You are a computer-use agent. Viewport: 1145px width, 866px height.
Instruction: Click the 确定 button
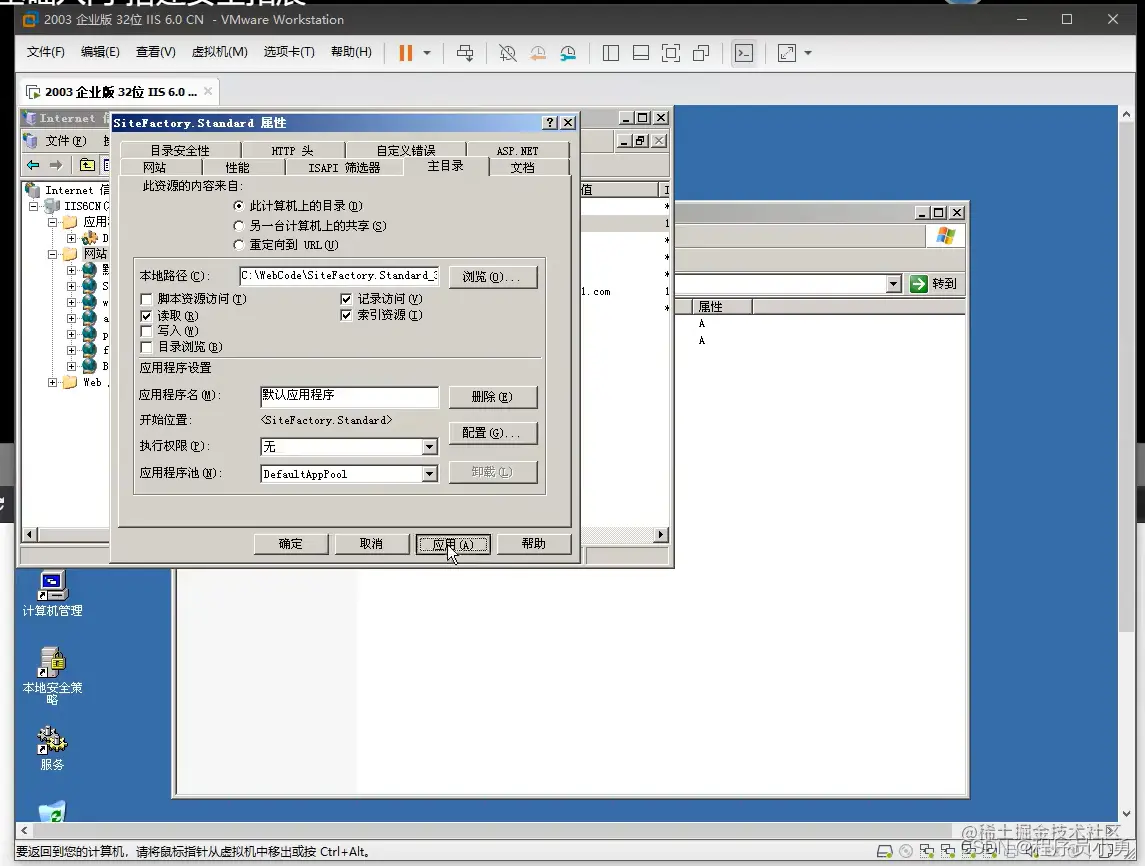coord(291,544)
